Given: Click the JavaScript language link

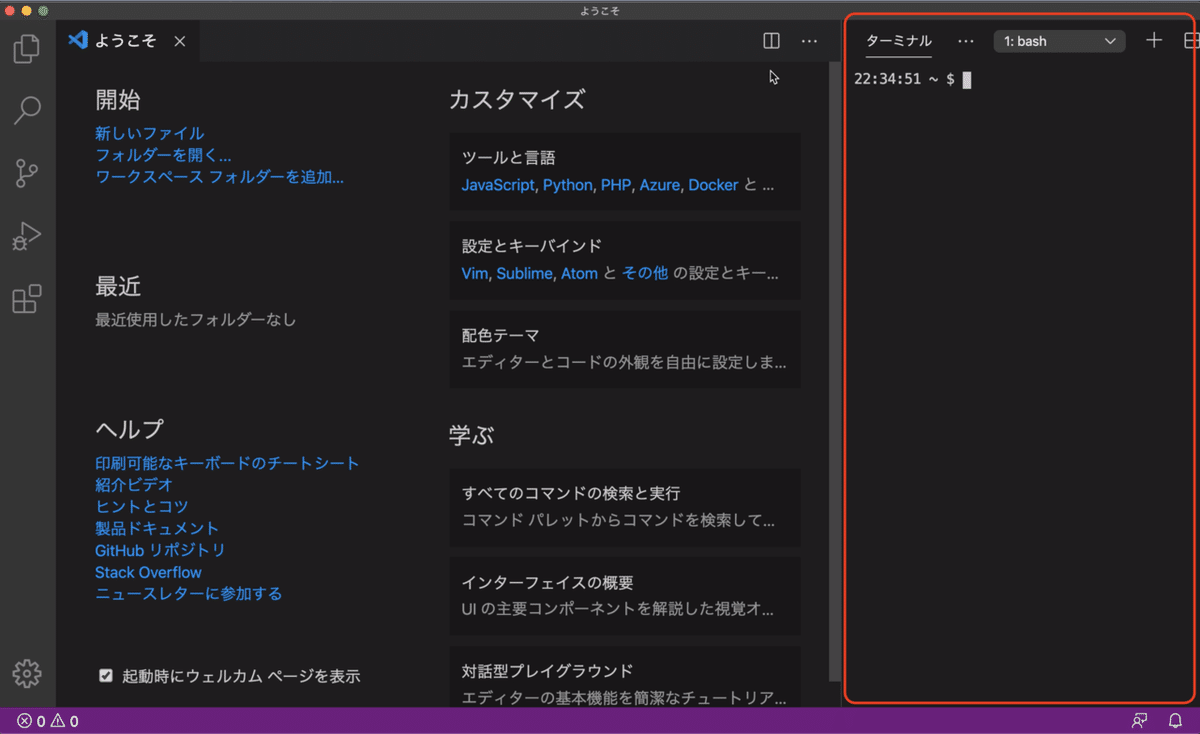Looking at the screenshot, I should (499, 185).
